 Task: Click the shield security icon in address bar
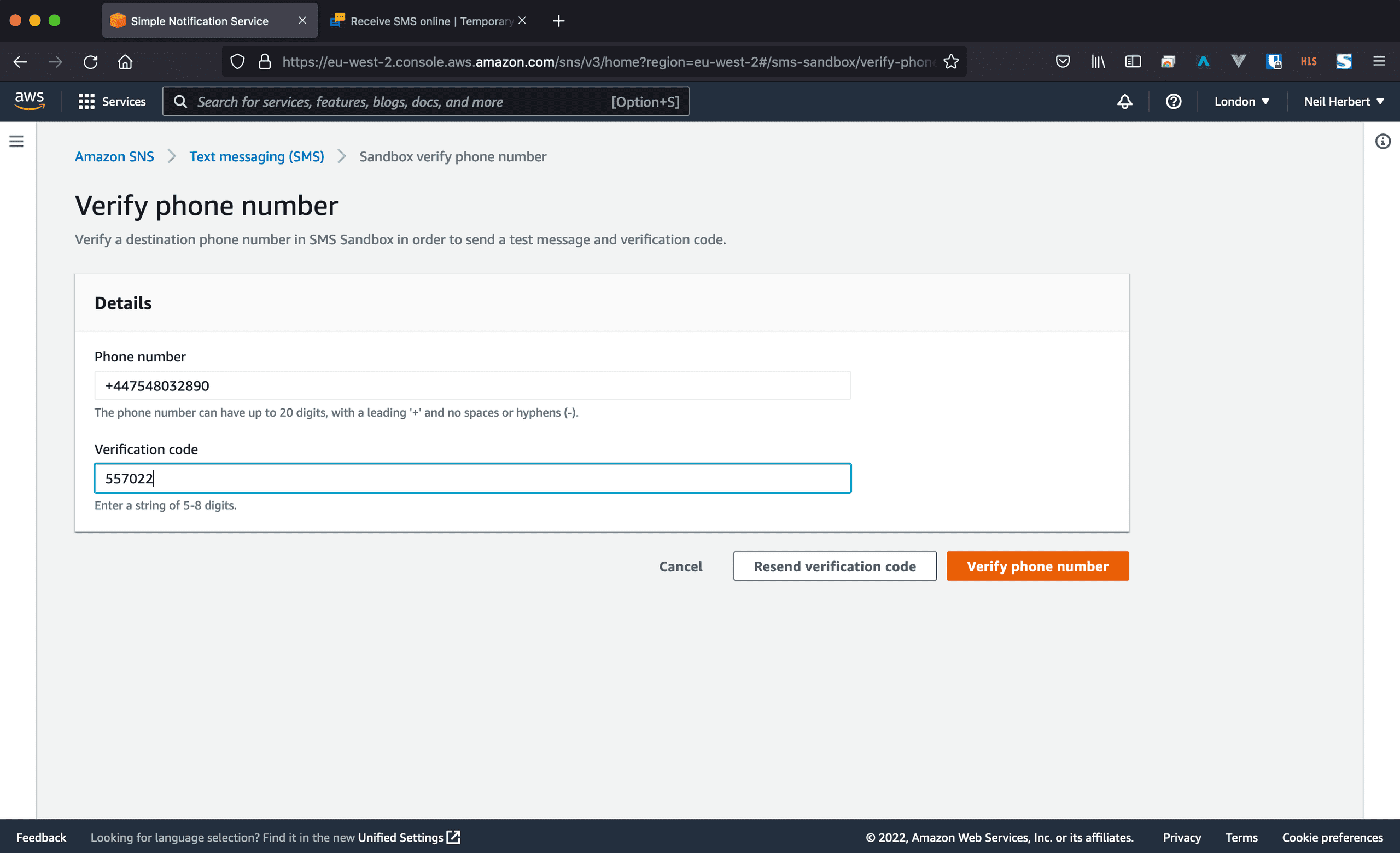(x=237, y=61)
